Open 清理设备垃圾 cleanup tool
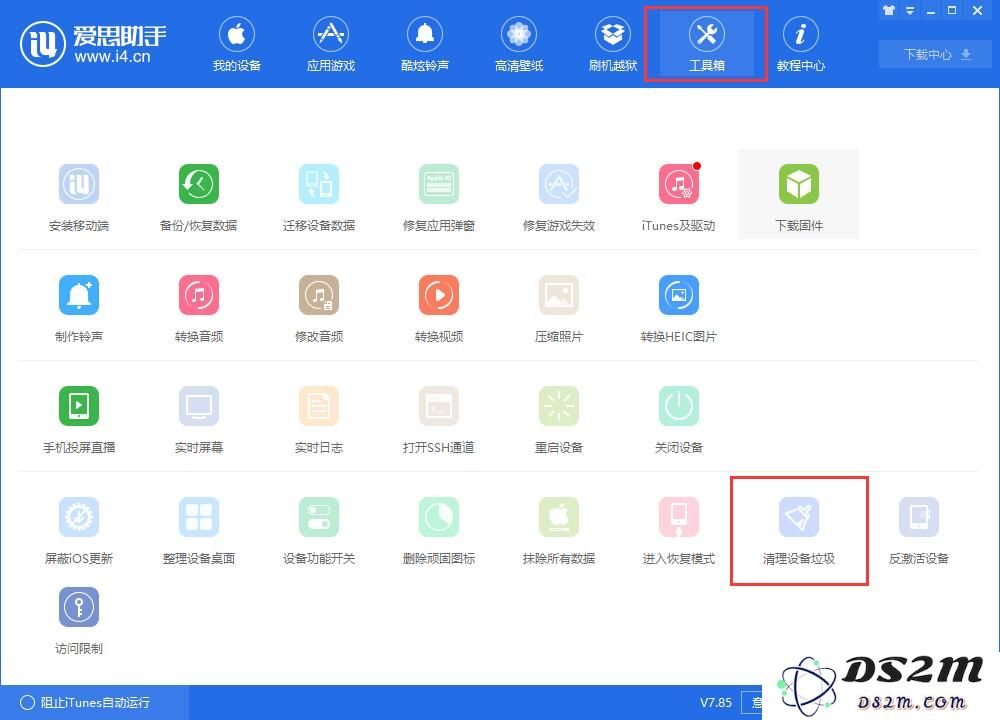The height and width of the screenshot is (720, 1000). click(x=798, y=531)
